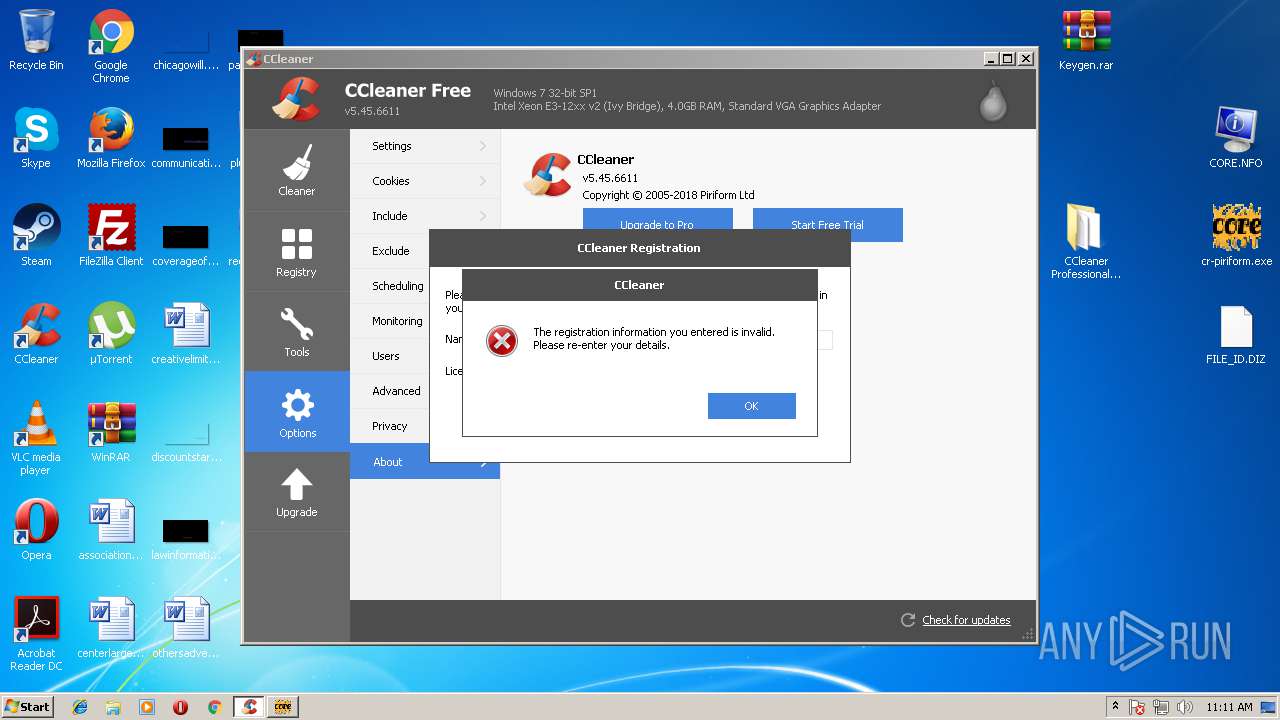The image size is (1280, 720).
Task: Click the Start button
Action: (28, 707)
